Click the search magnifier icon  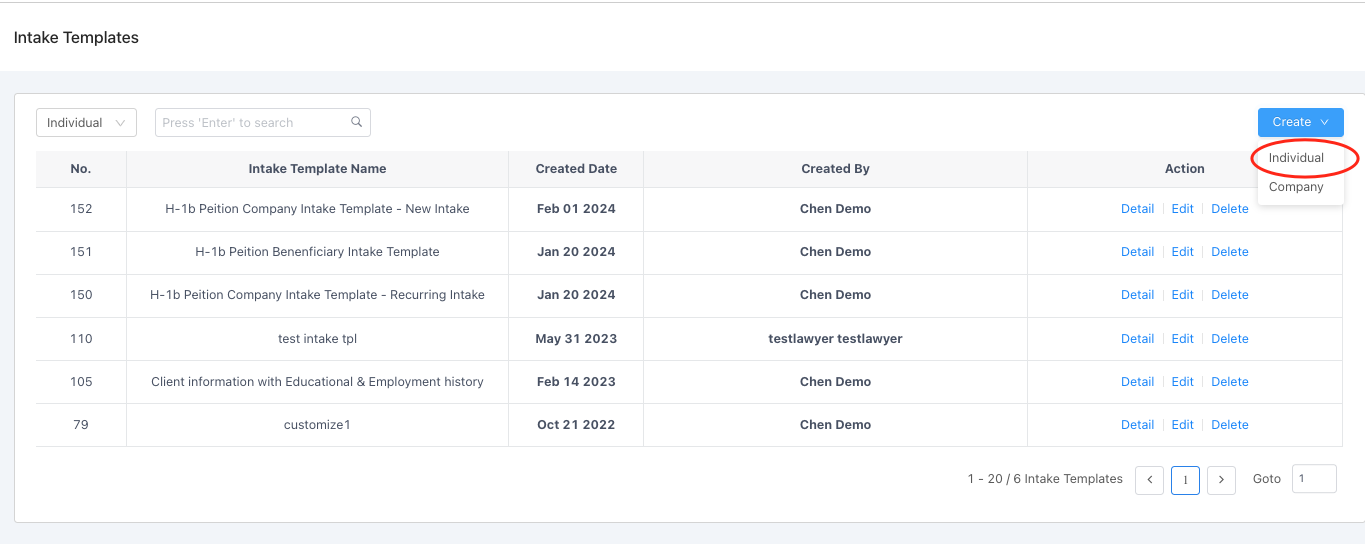[x=356, y=122]
